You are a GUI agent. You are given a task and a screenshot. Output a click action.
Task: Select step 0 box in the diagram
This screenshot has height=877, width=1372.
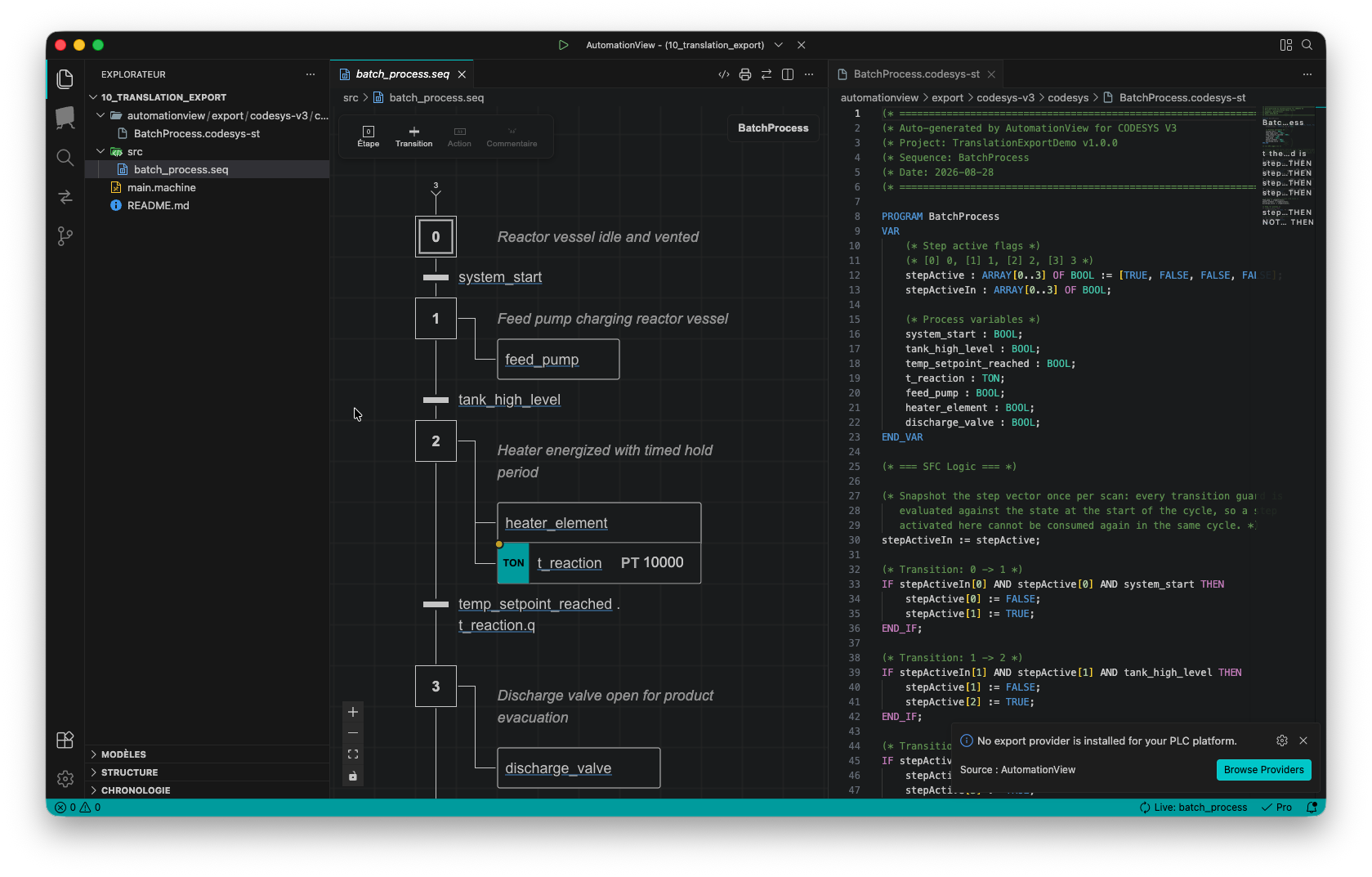[x=436, y=237]
